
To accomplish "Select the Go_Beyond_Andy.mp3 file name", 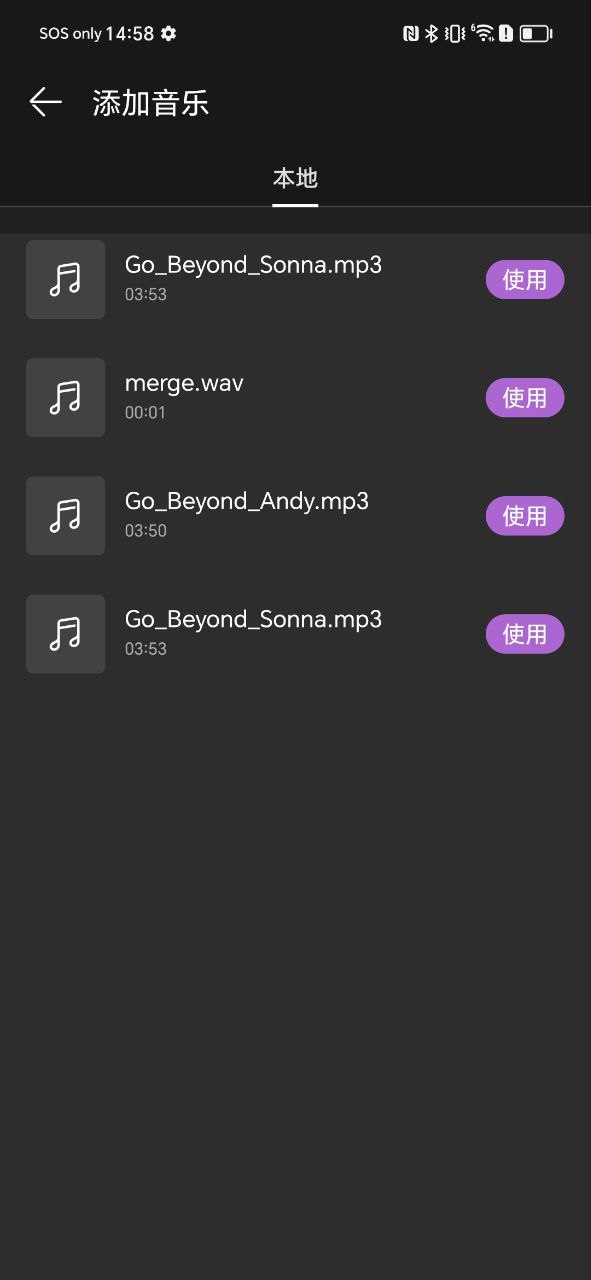I will click(x=247, y=501).
